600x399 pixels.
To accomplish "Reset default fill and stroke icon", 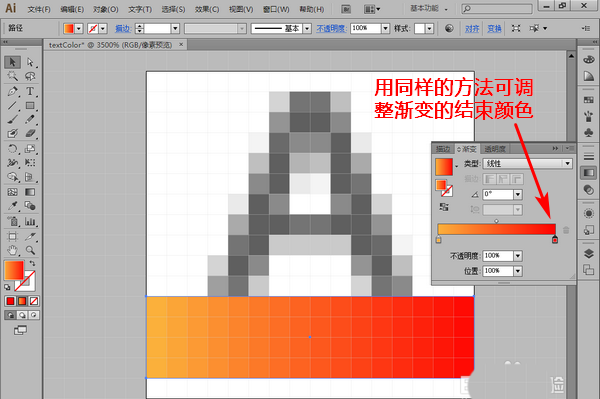I will [7, 287].
